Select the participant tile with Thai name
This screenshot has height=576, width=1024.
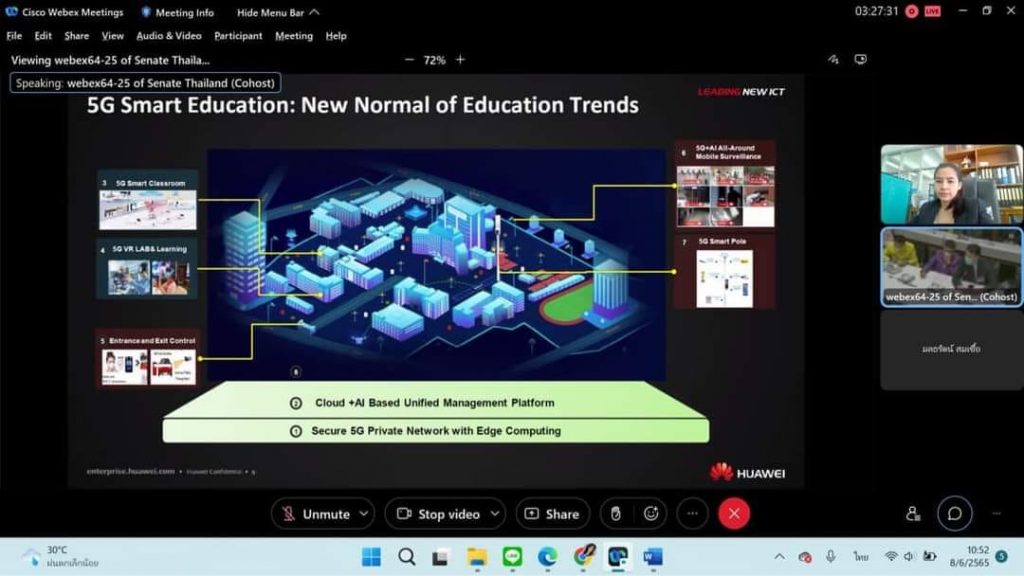[952, 349]
